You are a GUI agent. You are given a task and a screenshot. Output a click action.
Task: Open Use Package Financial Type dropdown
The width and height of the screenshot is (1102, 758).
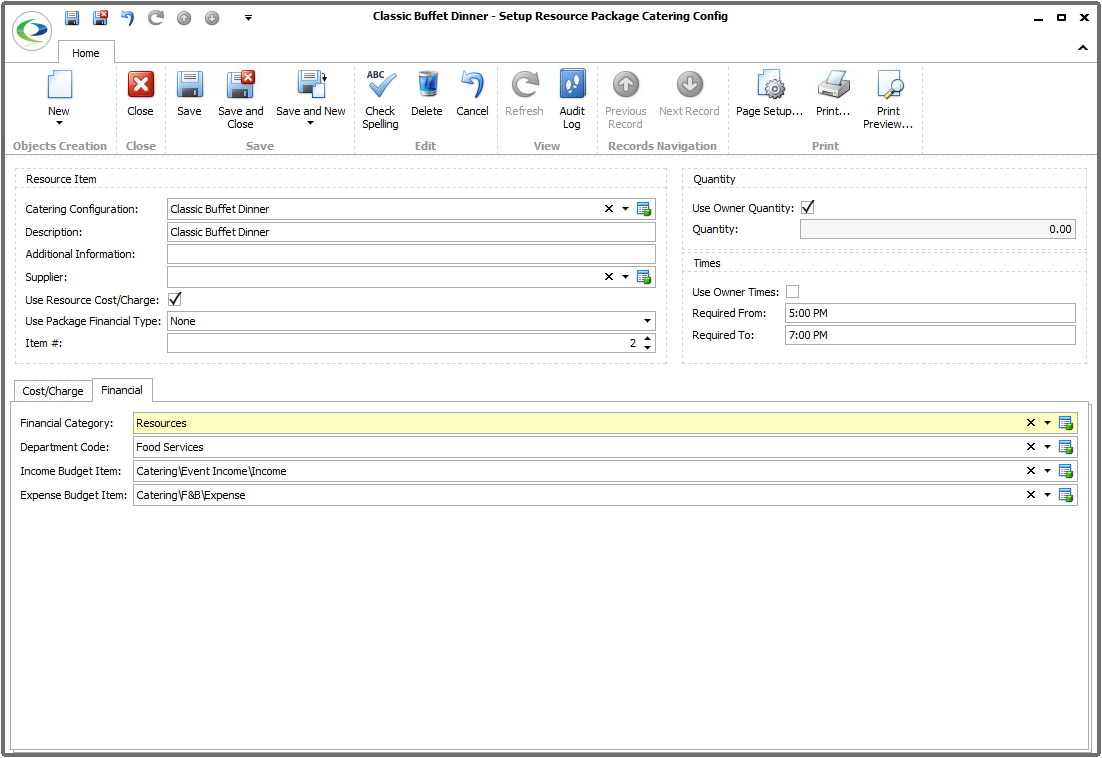pos(647,321)
